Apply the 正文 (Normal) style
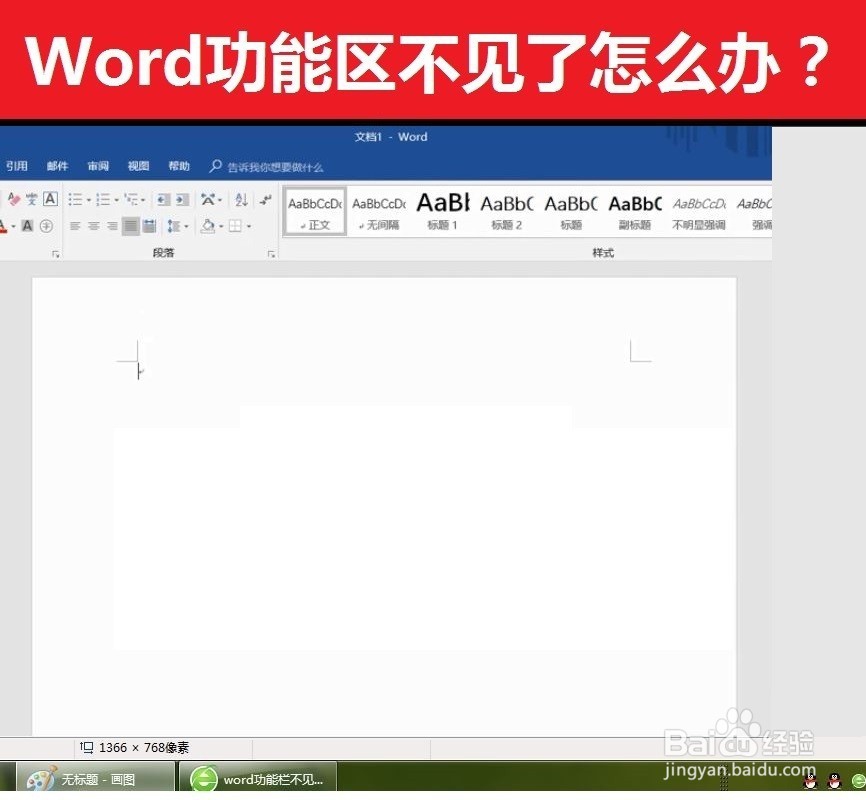This screenshot has width=866, height=800. point(315,212)
